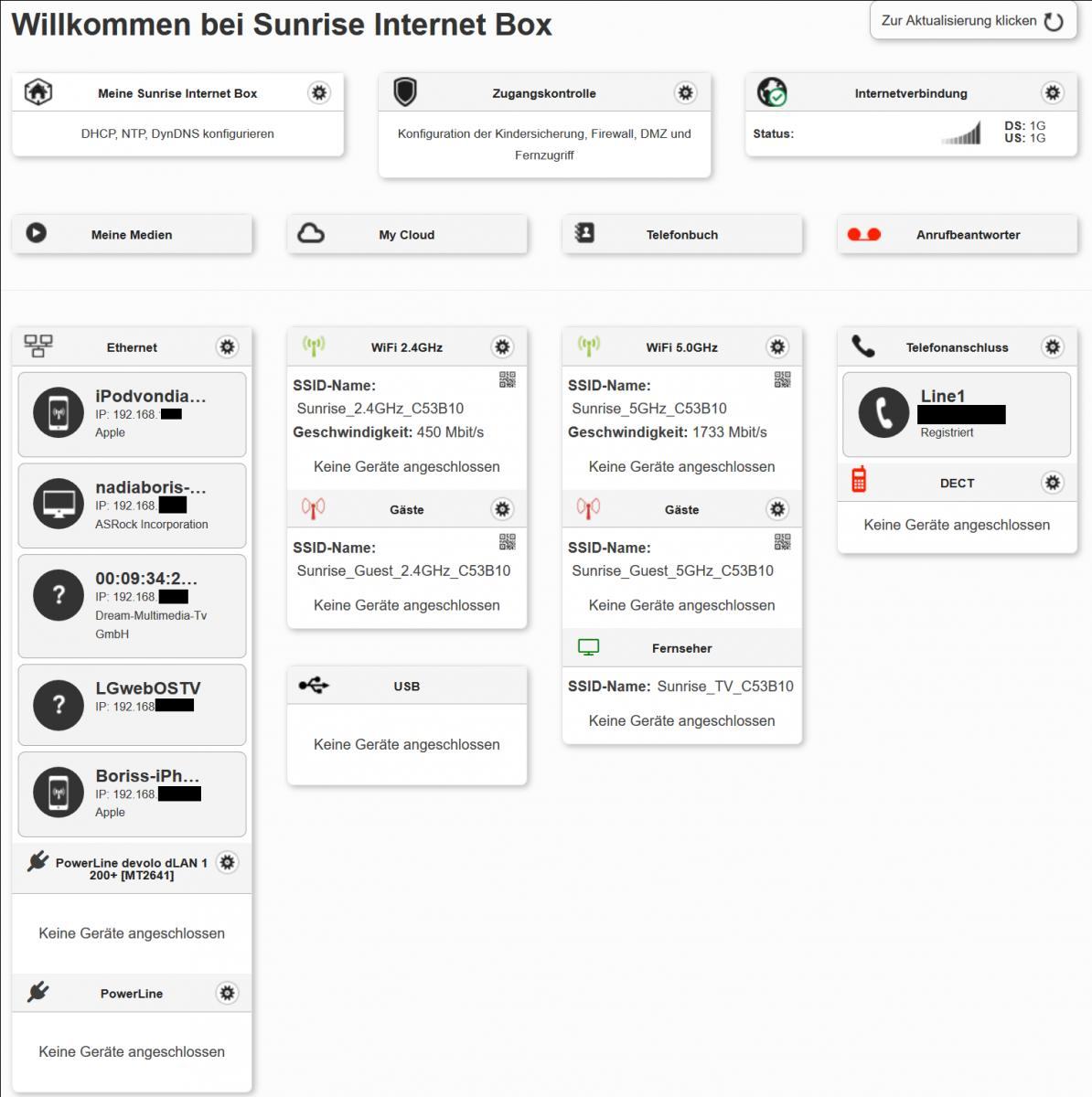Select the LGwebOSTV device card
This screenshot has height=1097, width=1092.
click(132, 705)
